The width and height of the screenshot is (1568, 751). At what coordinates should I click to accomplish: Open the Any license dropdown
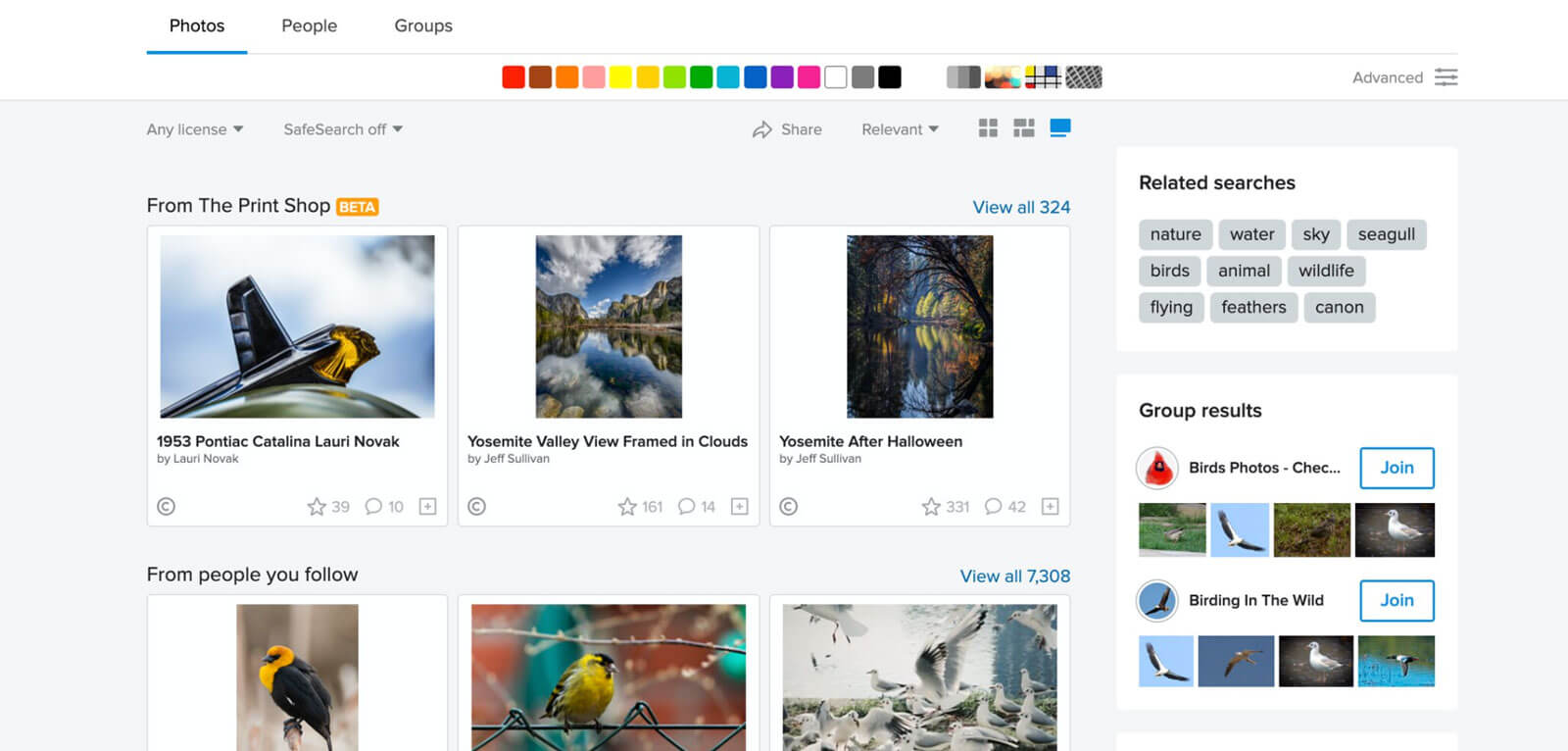195,129
